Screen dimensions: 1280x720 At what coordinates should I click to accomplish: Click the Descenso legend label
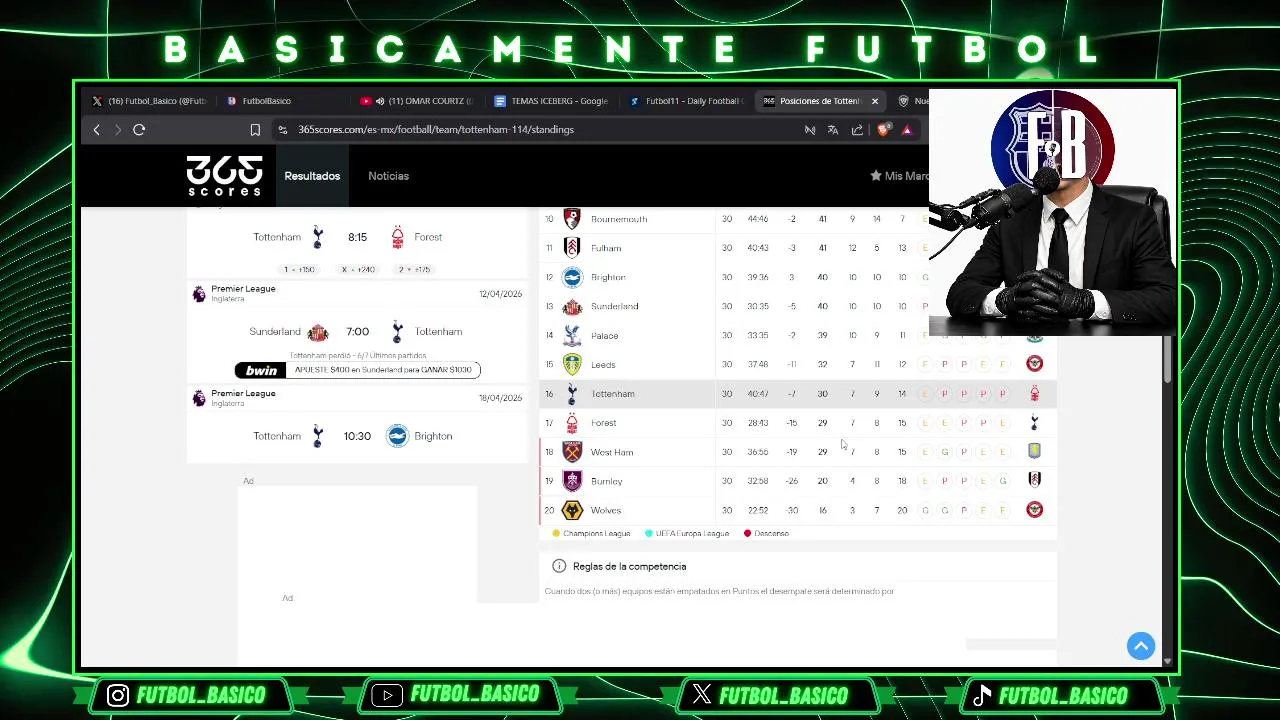coord(771,534)
